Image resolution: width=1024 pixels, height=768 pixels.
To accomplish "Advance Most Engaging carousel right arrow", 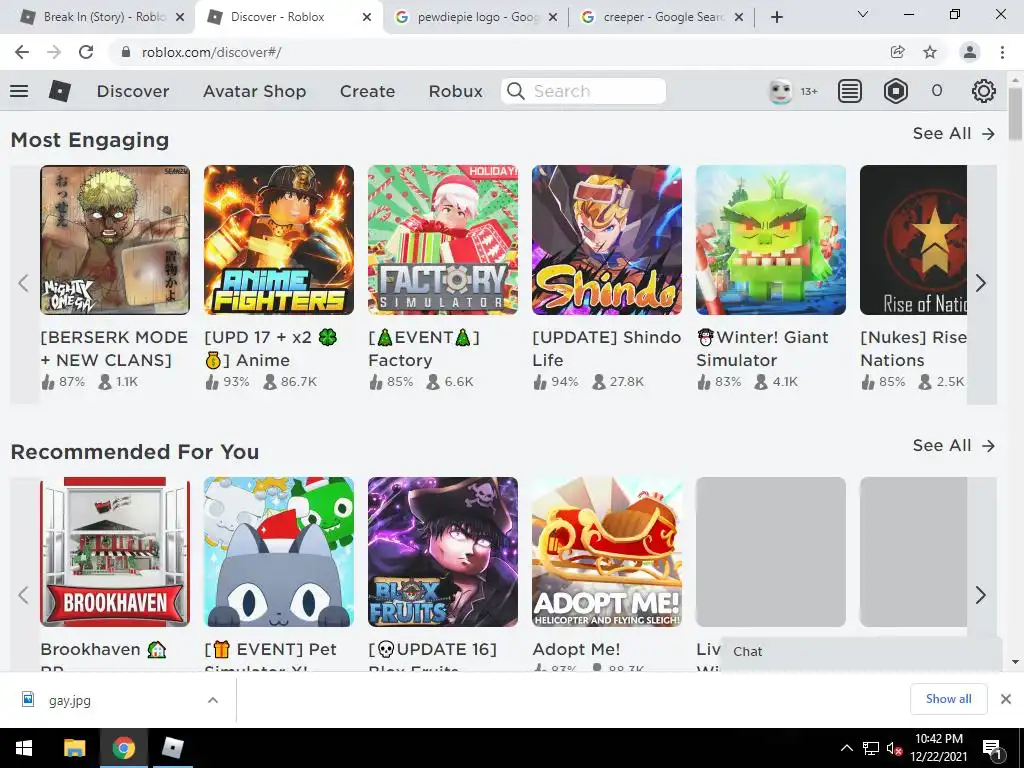I will click(981, 283).
